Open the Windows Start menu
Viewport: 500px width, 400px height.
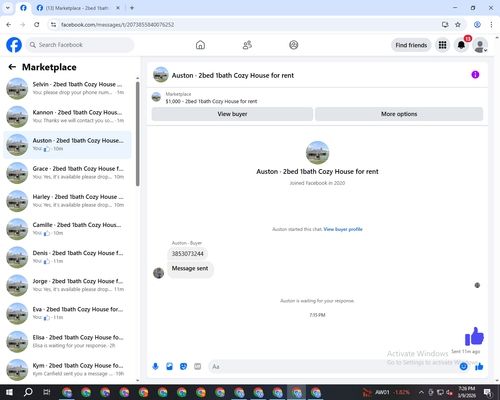(x=9, y=392)
